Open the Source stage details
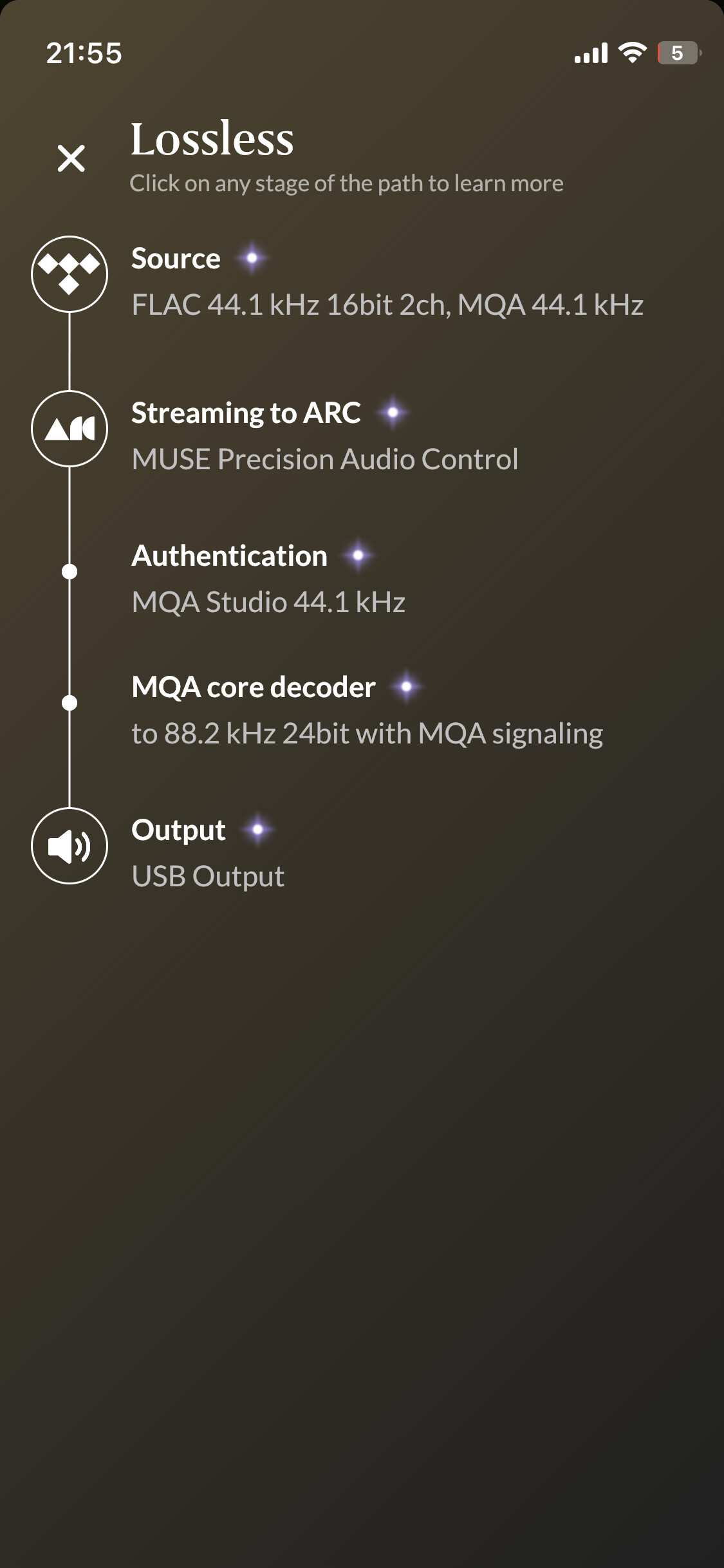The width and height of the screenshot is (724, 1568). coord(176,259)
